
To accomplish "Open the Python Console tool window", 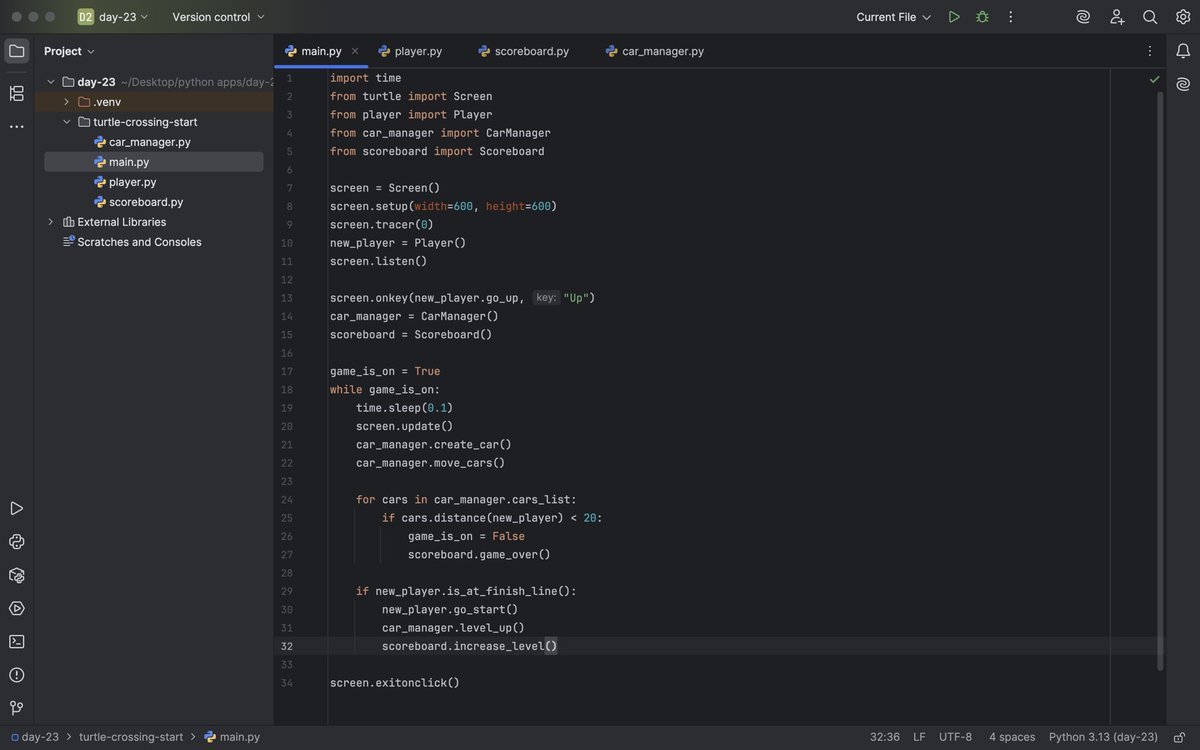I will (x=16, y=542).
